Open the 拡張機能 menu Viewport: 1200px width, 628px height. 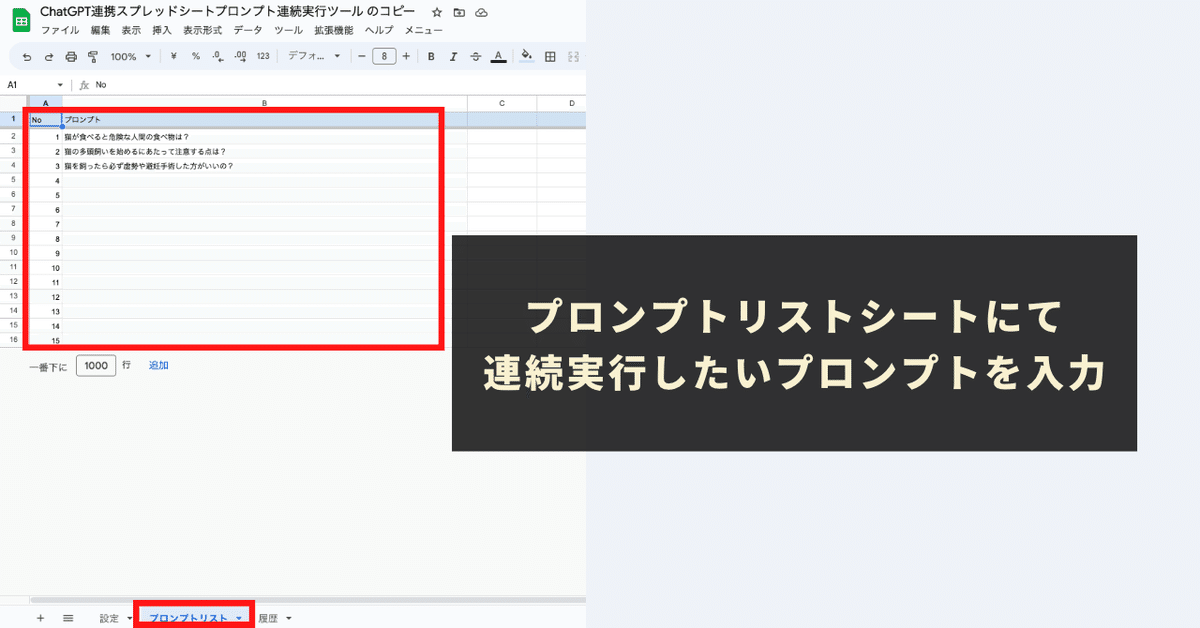333,31
